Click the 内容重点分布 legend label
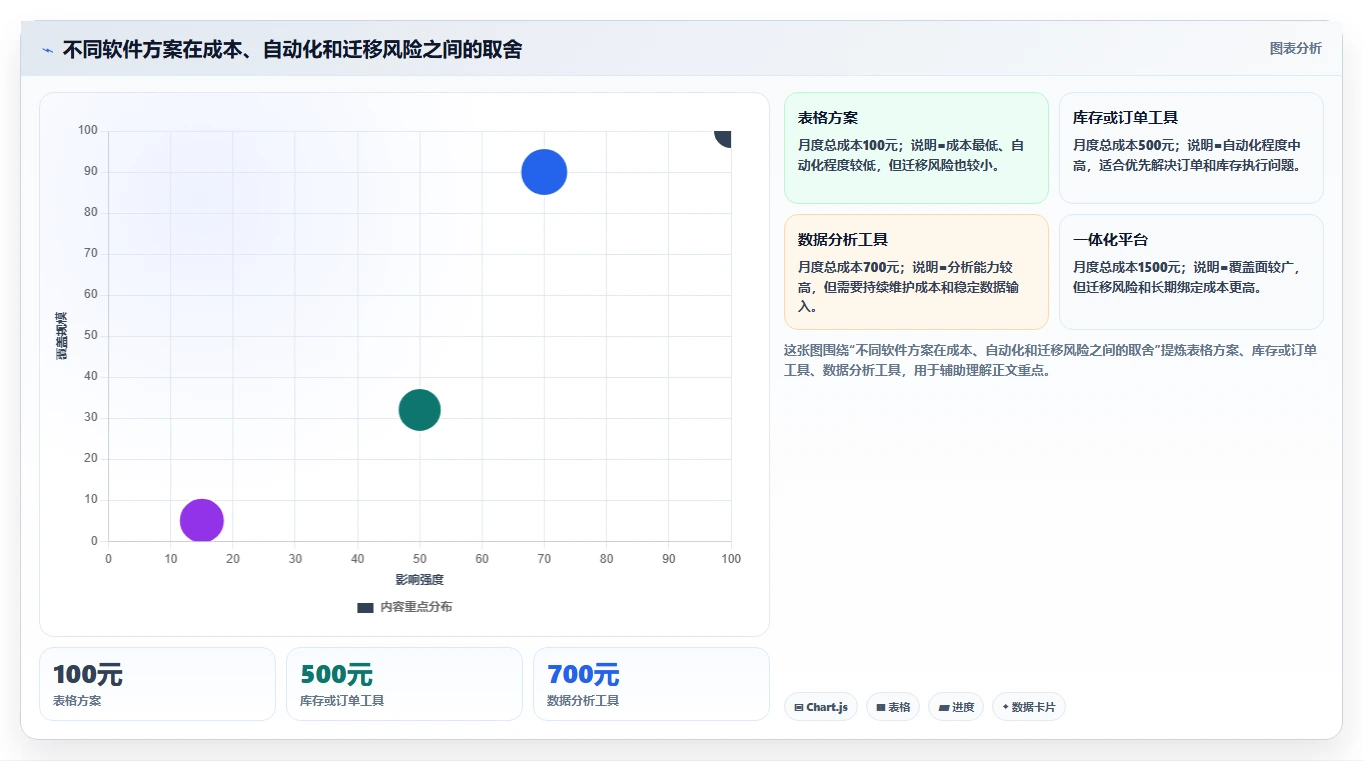This screenshot has width=1363, height=761. click(x=416, y=607)
